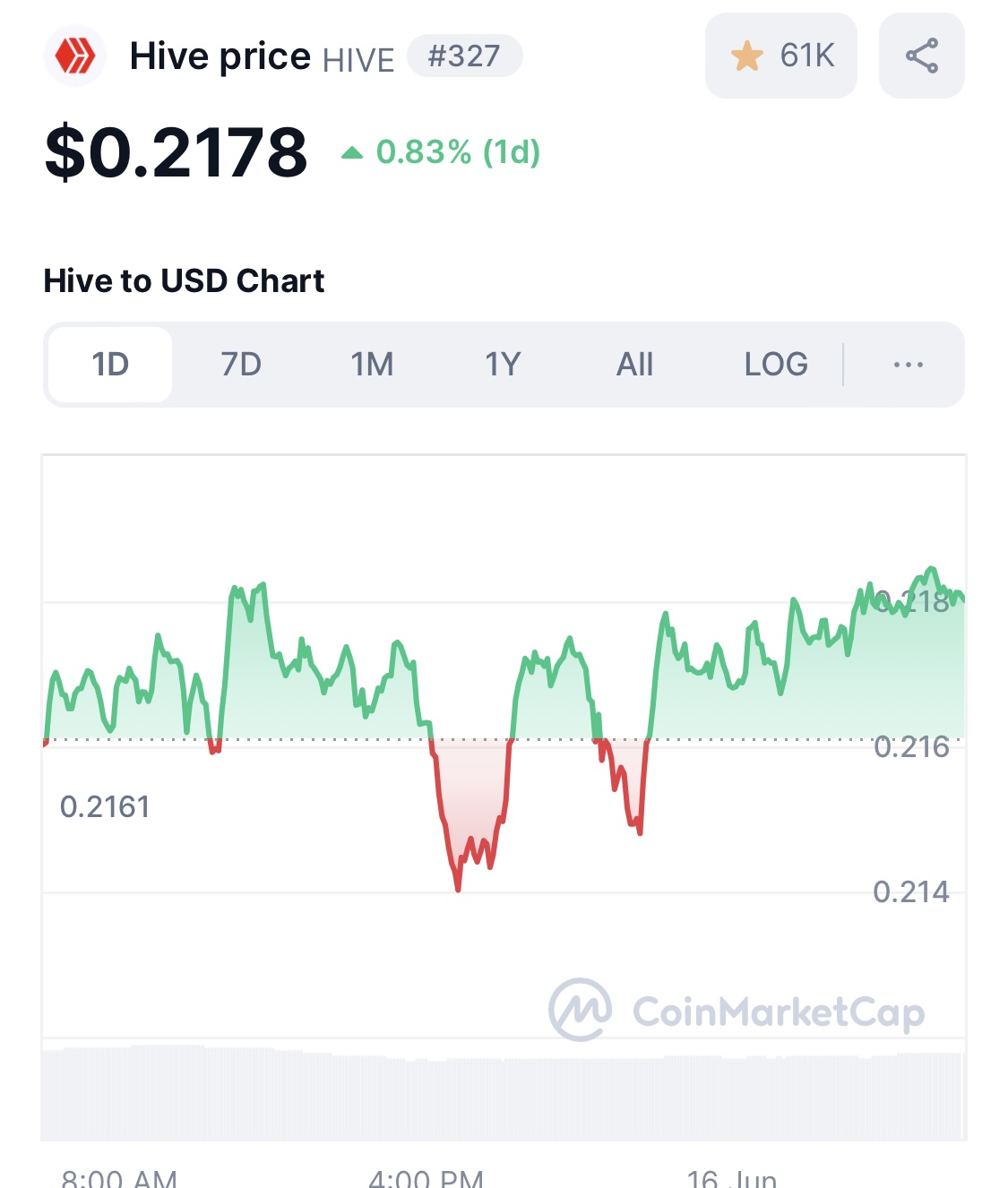Click the green up-arrow price change indicator
The image size is (1008, 1188).
pyautogui.click(x=352, y=153)
